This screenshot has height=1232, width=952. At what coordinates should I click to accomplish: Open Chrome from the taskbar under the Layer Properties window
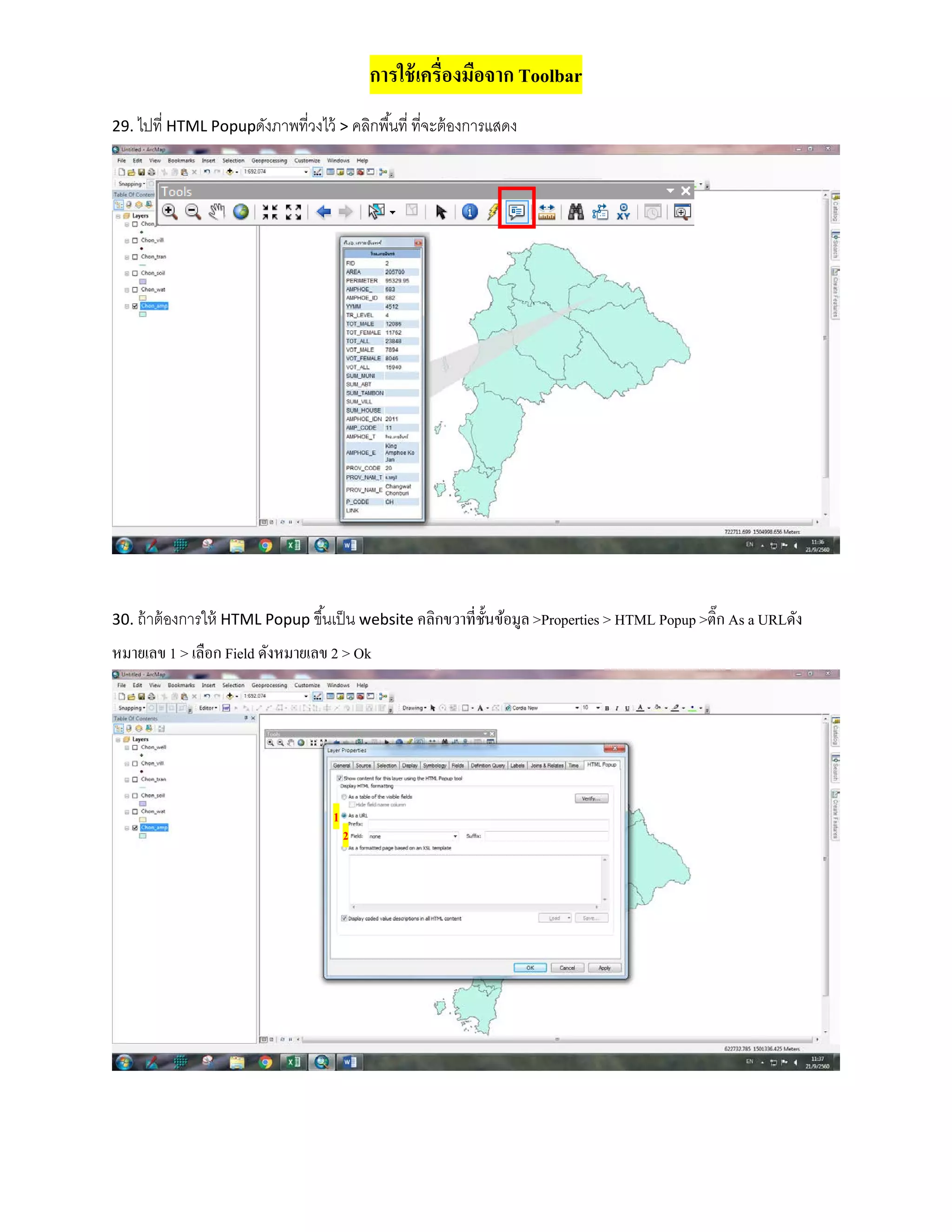265,1062
